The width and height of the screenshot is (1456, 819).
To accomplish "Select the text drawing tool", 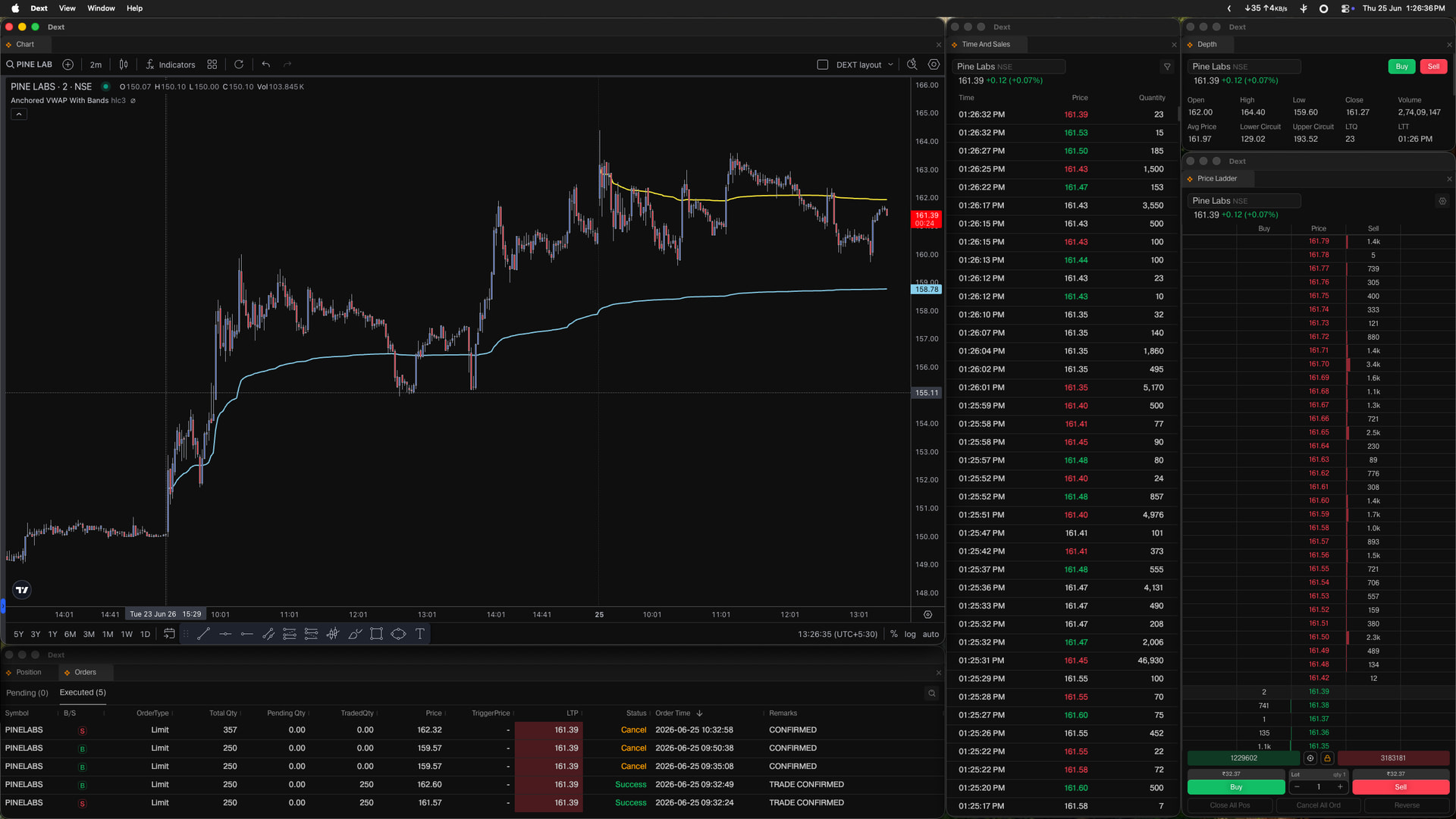I will click(x=419, y=634).
